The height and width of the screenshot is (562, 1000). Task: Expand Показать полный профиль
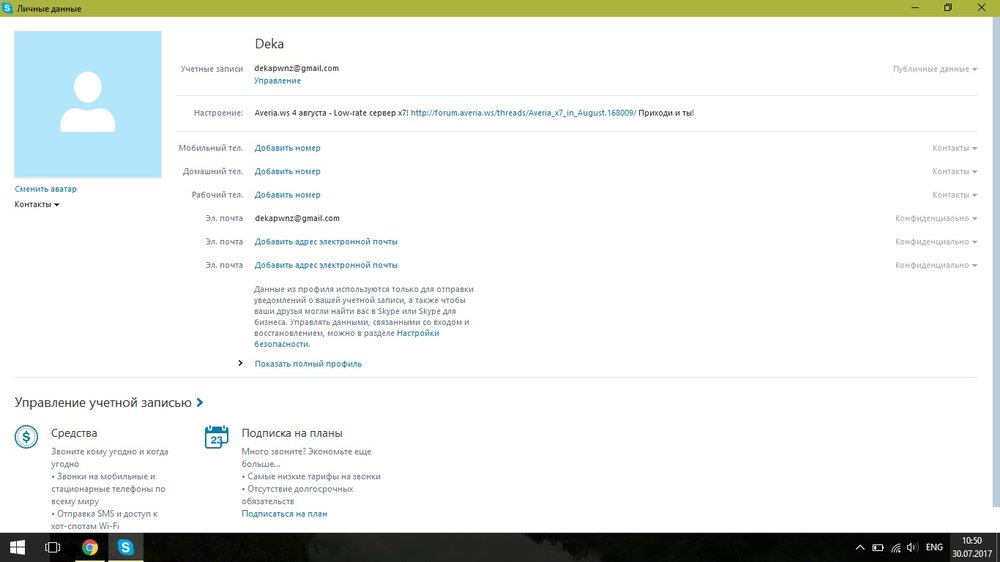point(308,364)
